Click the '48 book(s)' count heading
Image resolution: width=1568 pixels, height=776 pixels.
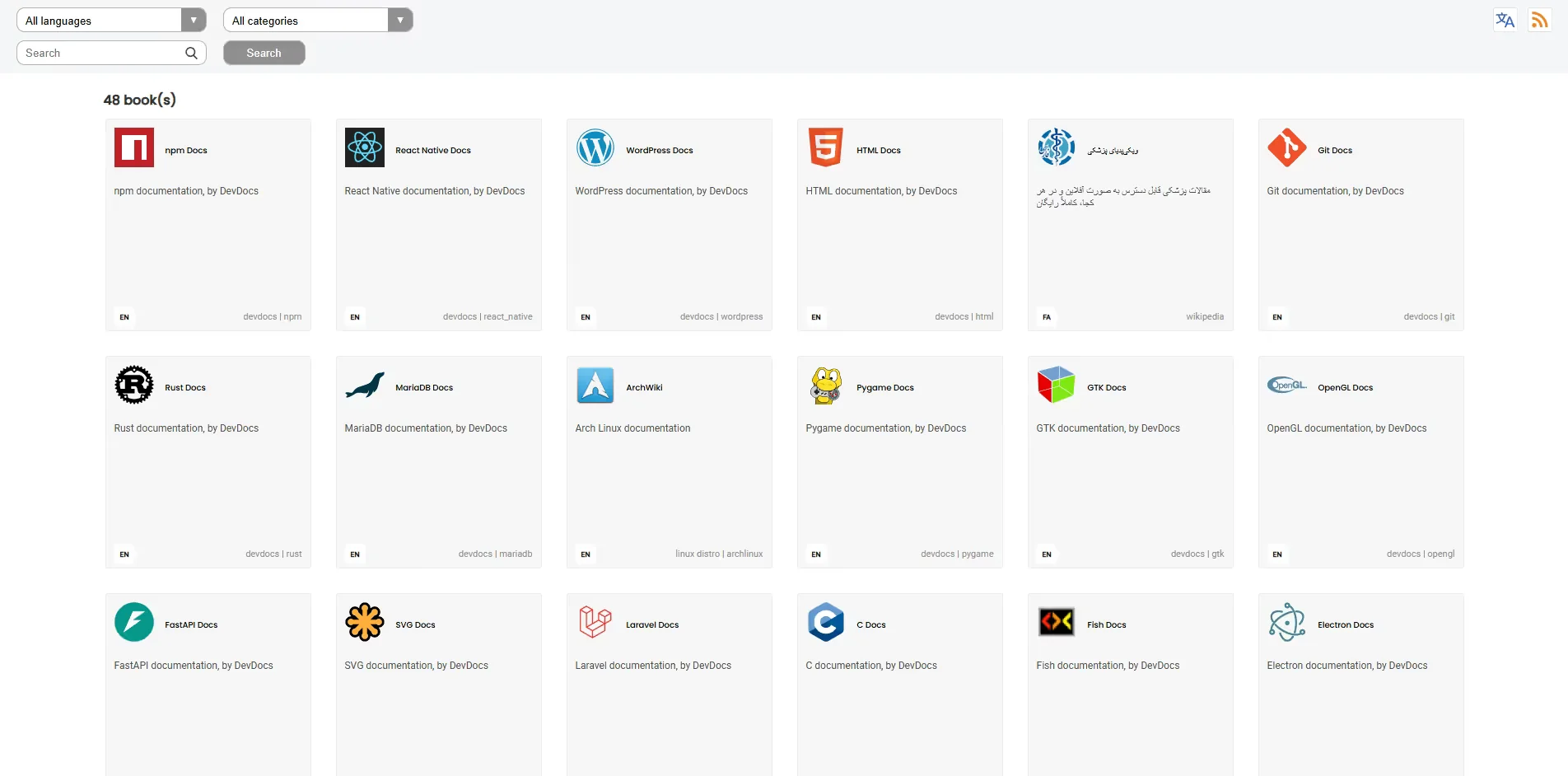click(140, 100)
